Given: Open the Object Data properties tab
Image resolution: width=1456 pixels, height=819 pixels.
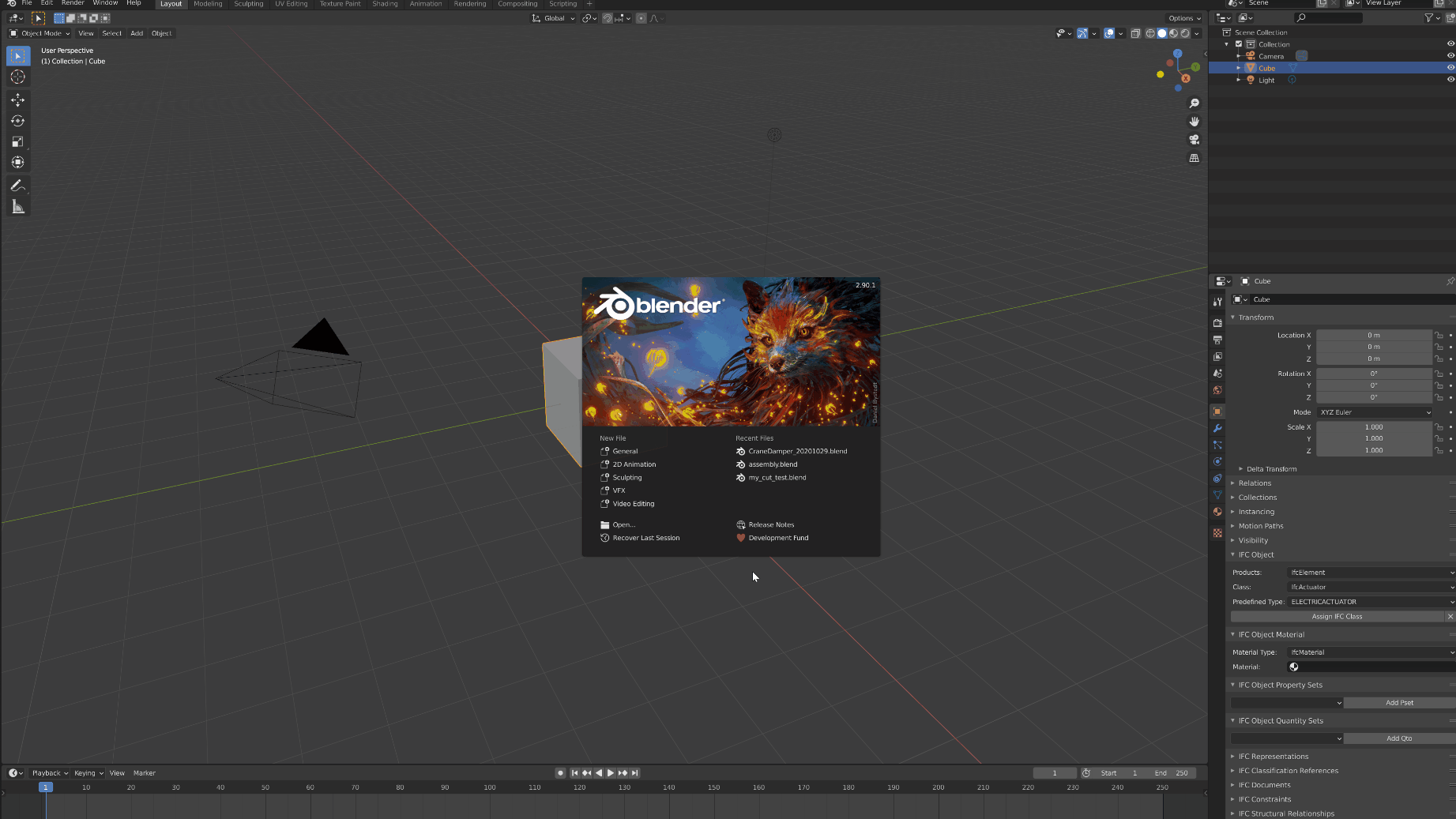Looking at the screenshot, I should 1217,495.
